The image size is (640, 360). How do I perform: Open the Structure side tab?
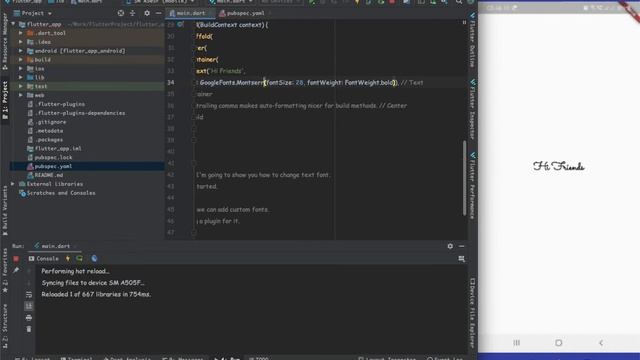(5, 325)
